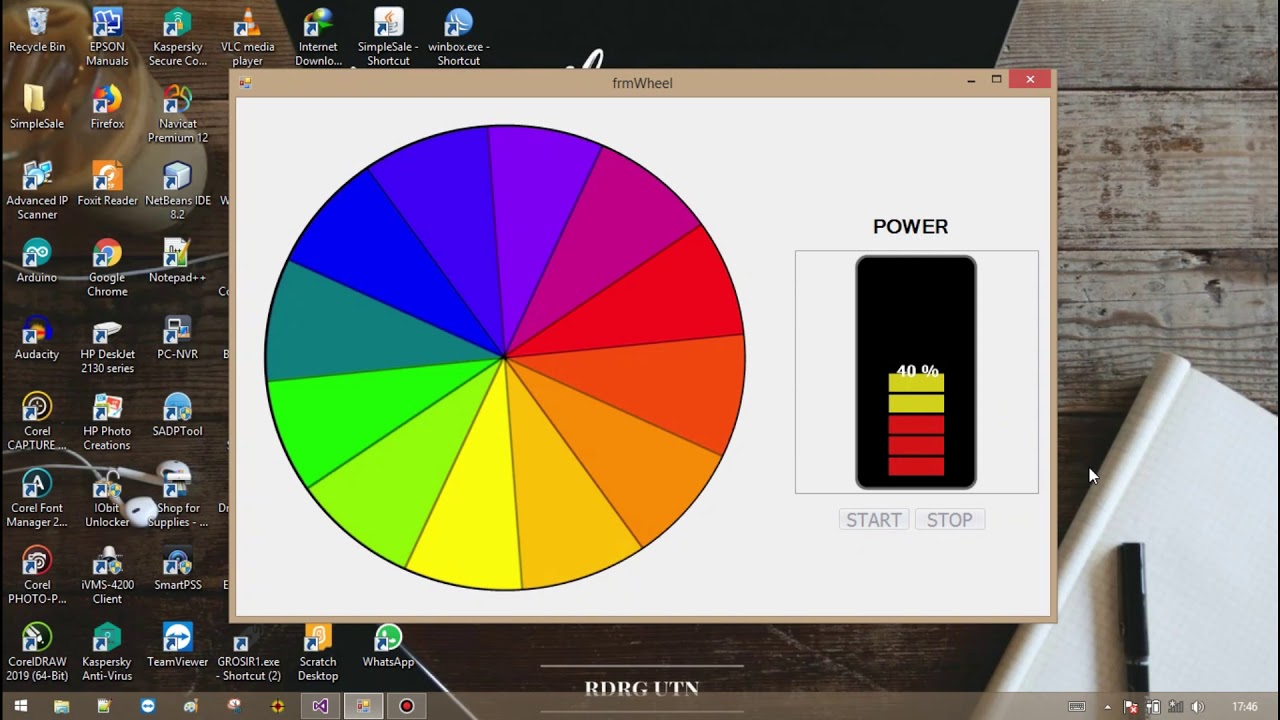Select the Arduino desktop icon
Image resolution: width=1280 pixels, height=720 pixels.
pyautogui.click(x=37, y=261)
